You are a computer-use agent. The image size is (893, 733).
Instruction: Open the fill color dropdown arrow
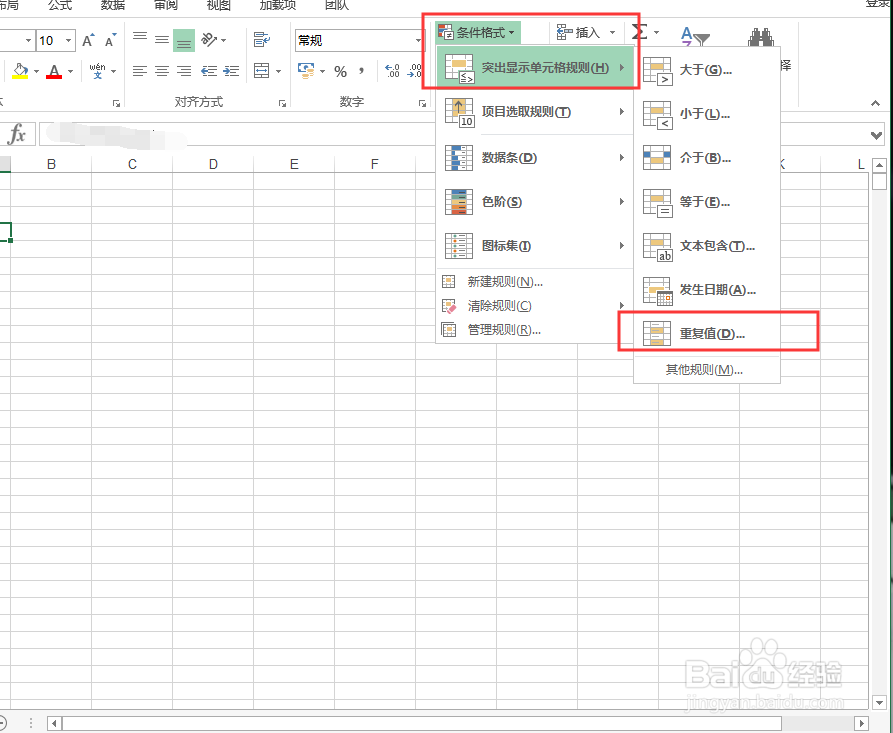coord(36,71)
